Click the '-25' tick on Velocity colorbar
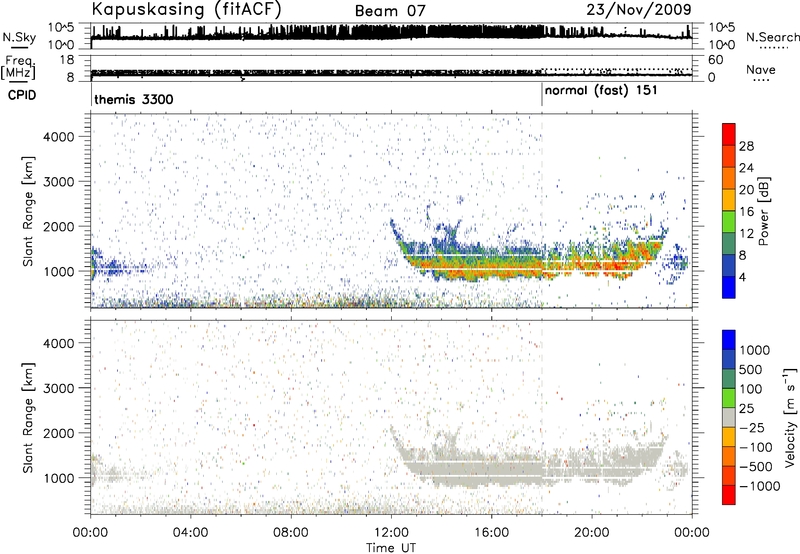800x554 pixels. [x=752, y=428]
